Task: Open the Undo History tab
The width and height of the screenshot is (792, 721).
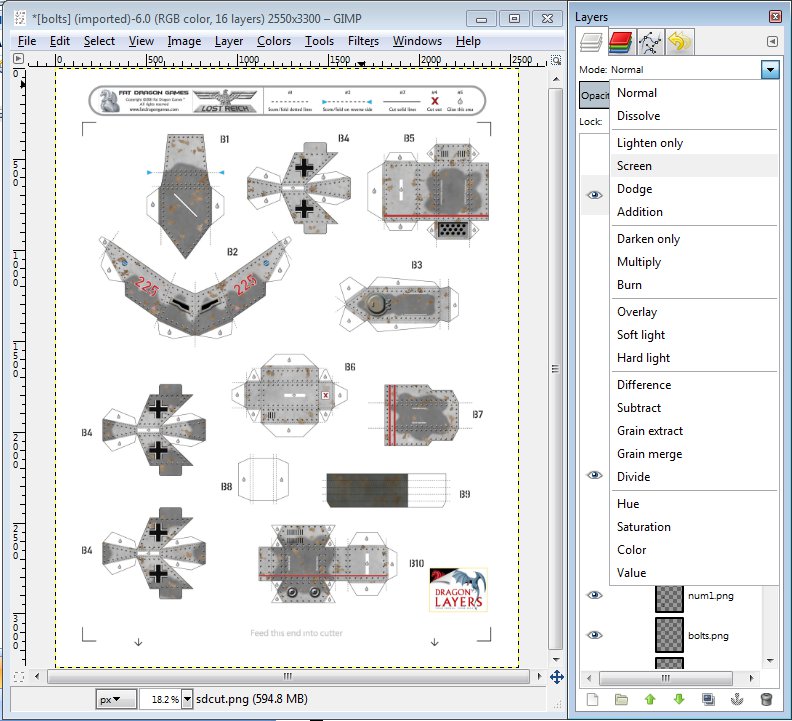Action: [x=680, y=42]
